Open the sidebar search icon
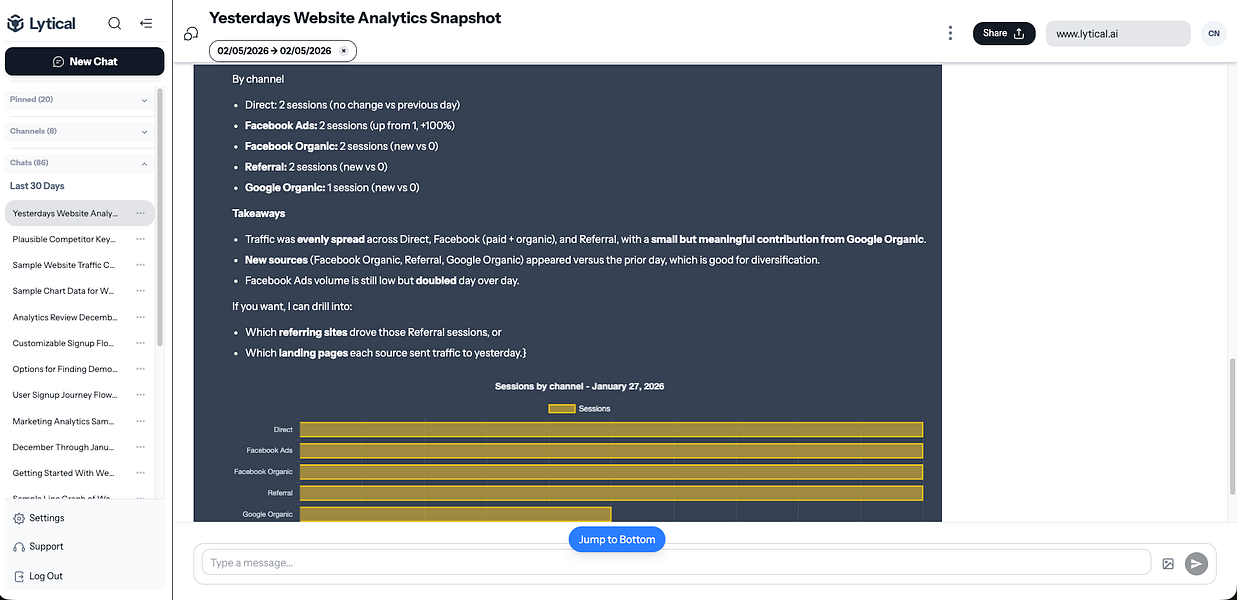 click(115, 23)
